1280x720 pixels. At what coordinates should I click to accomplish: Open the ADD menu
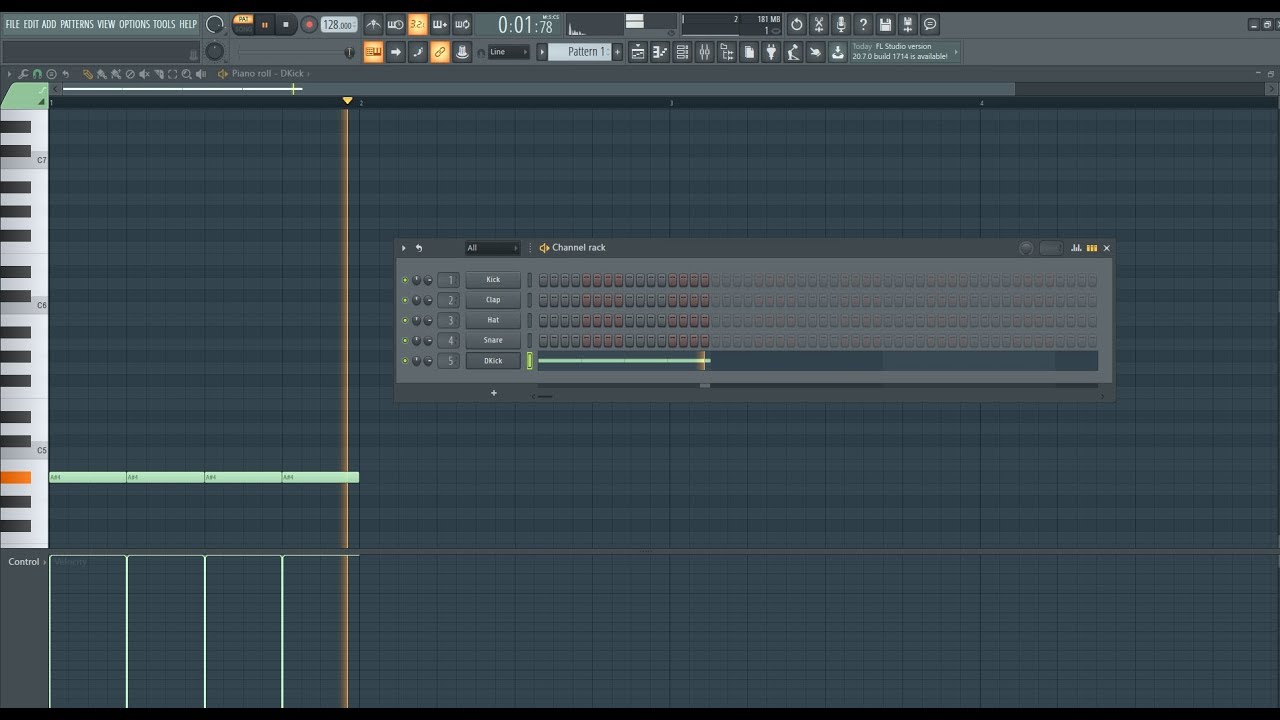point(49,24)
